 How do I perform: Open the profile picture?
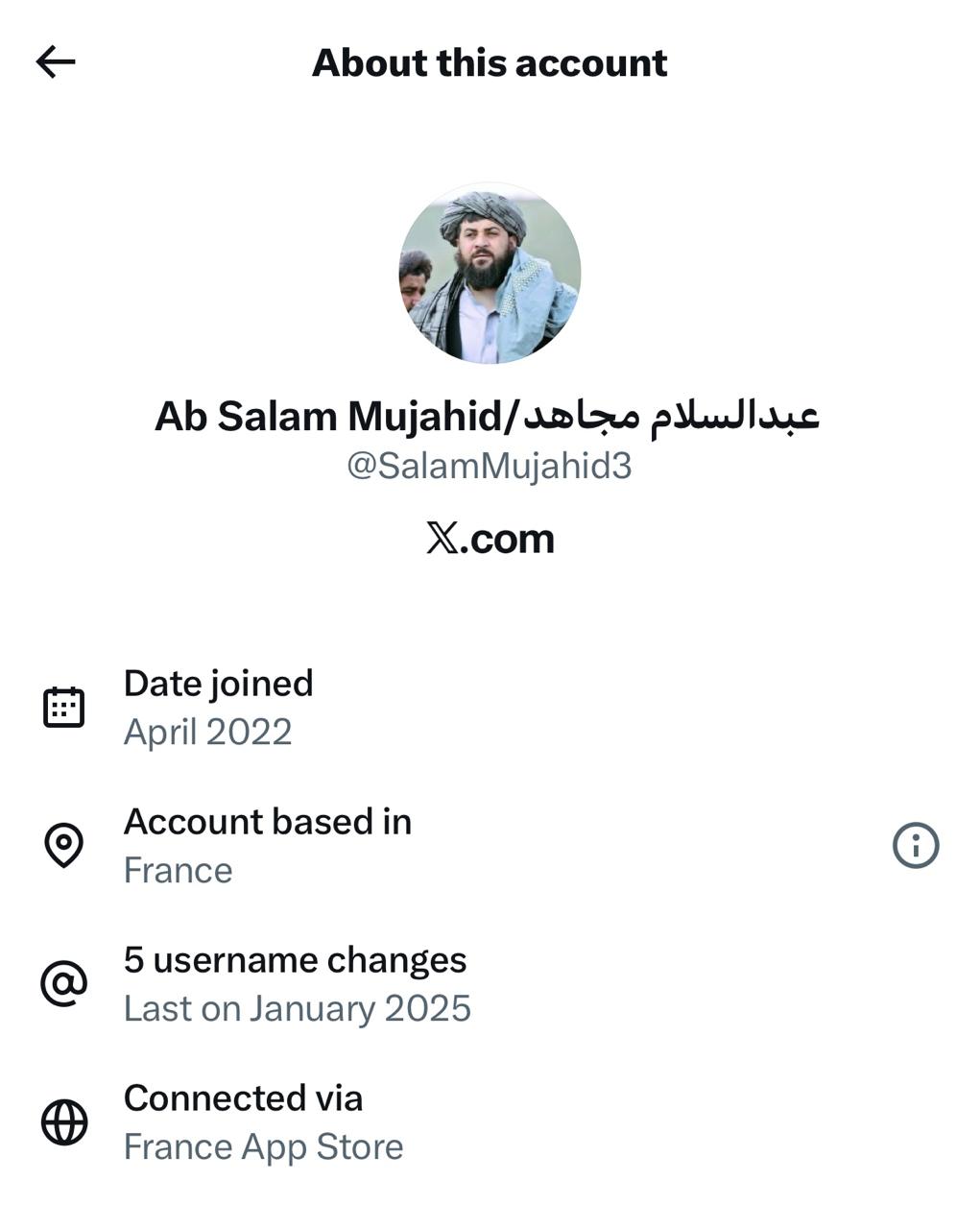click(x=490, y=274)
